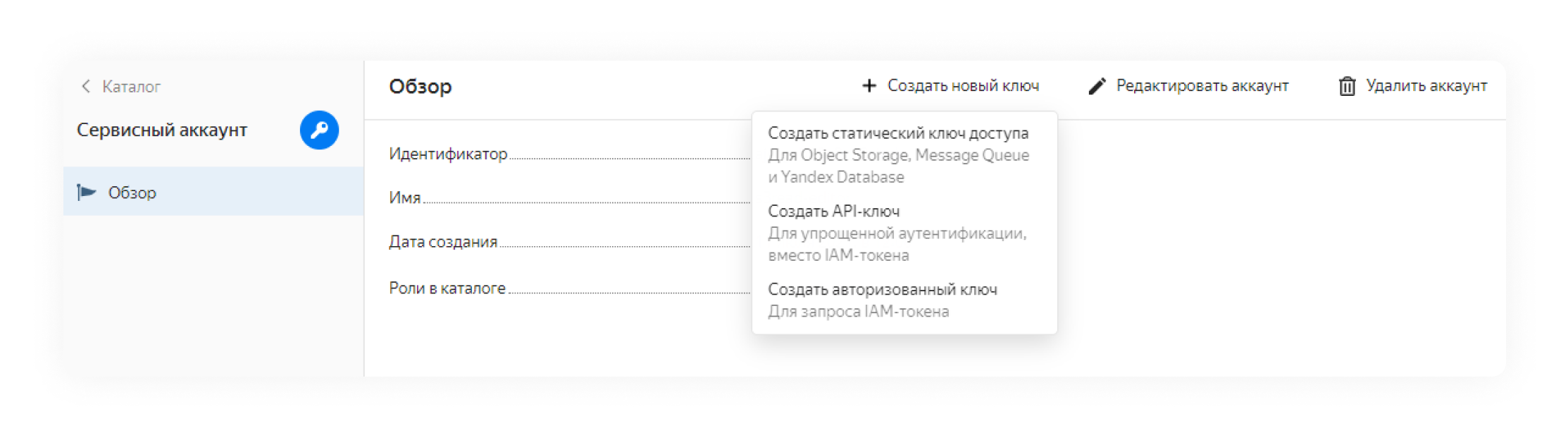
Task: Open the Обзор sidebar item
Action: tap(132, 193)
